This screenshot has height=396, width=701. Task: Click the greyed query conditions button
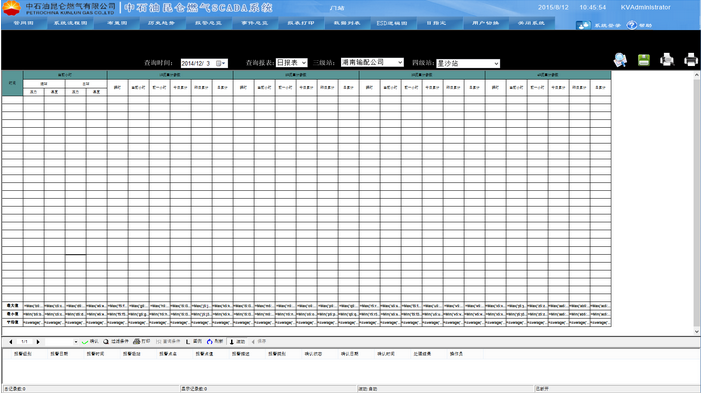tap(168, 341)
